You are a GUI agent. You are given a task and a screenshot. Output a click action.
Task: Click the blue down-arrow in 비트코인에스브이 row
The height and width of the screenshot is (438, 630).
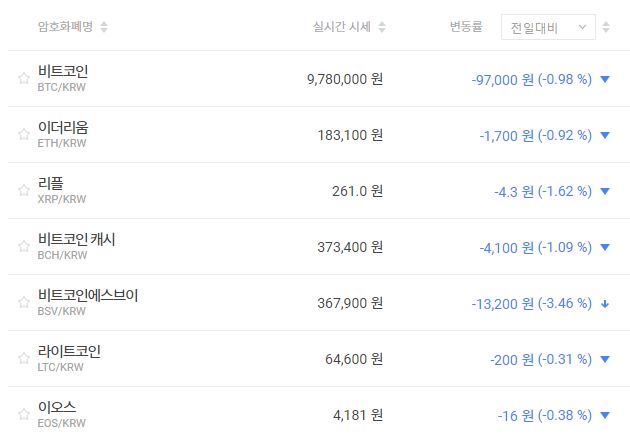click(605, 303)
